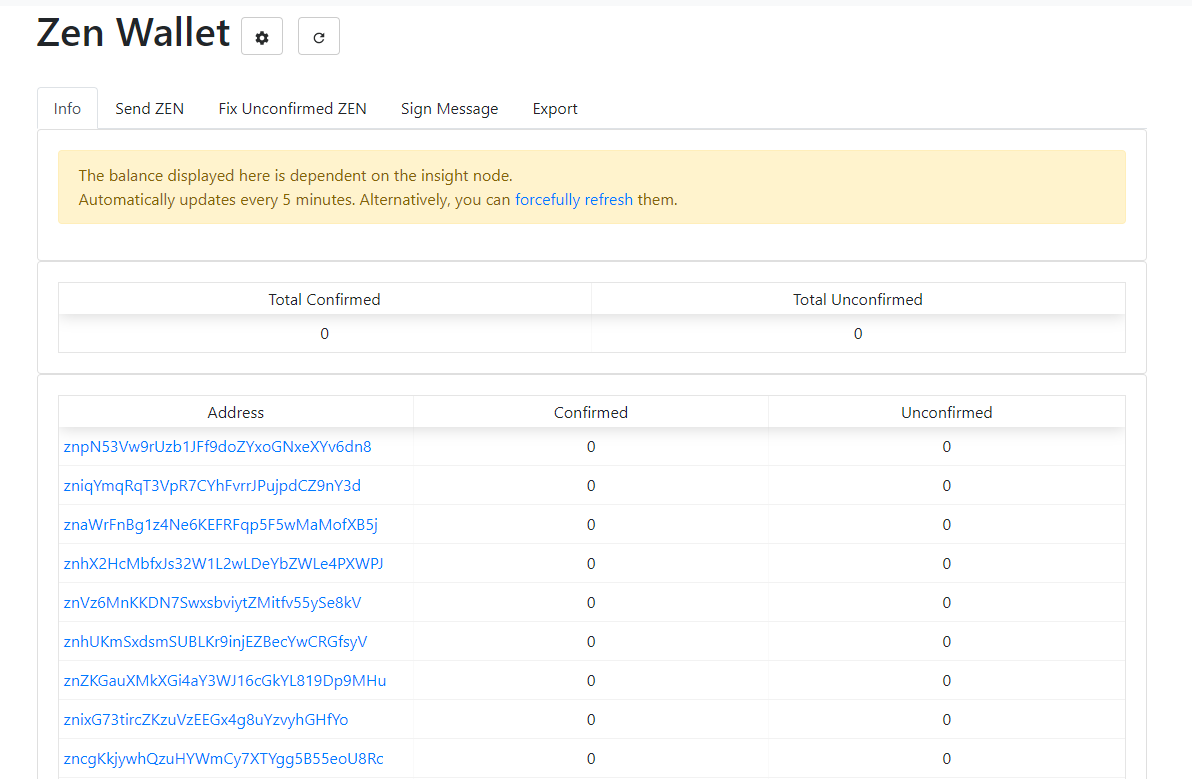The width and height of the screenshot is (1192, 779).
Task: Select address starting with zncgKkjywhQzu
Action: click(x=223, y=759)
